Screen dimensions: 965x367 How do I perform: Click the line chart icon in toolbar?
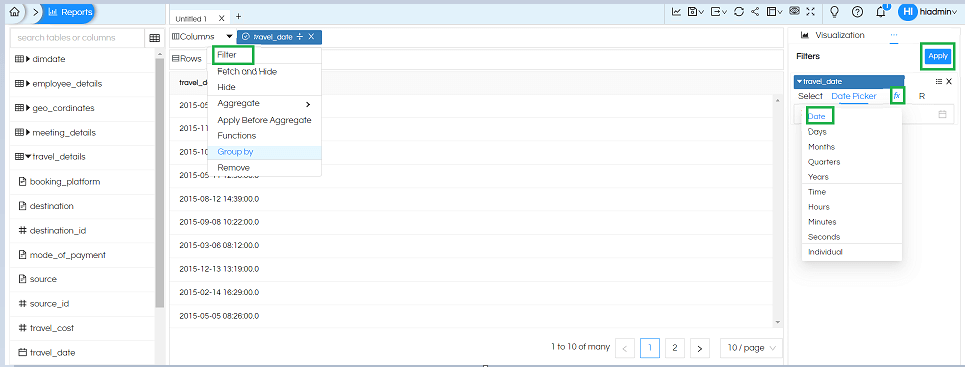(x=676, y=11)
